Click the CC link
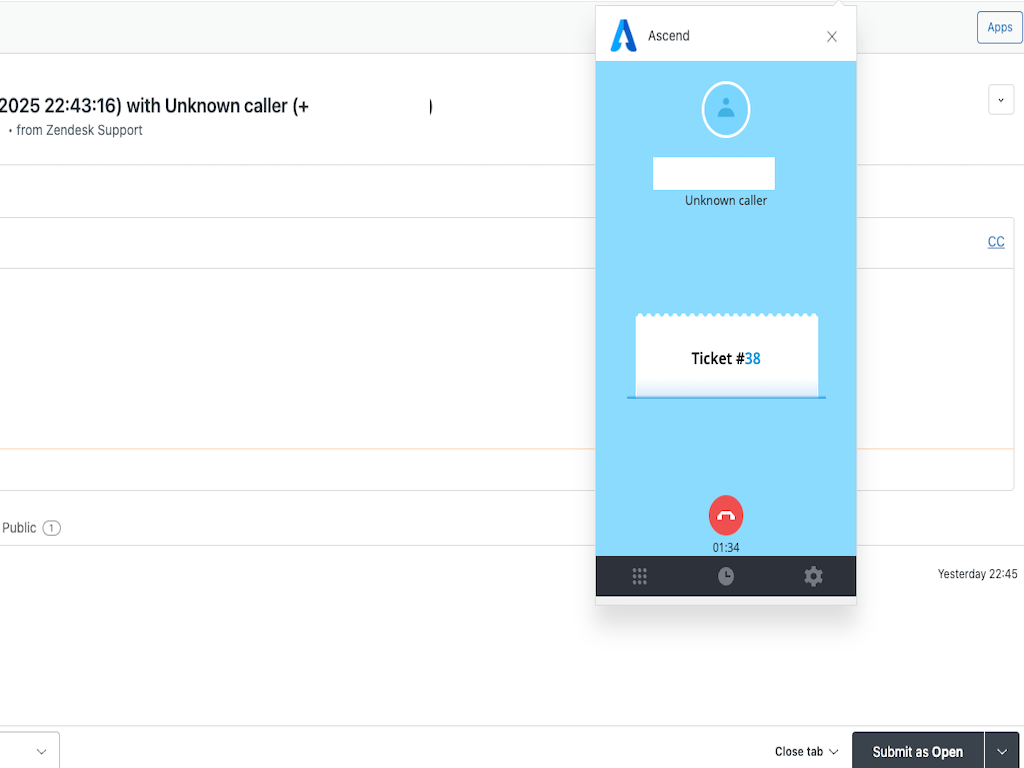The image size is (1024, 768). (x=995, y=242)
